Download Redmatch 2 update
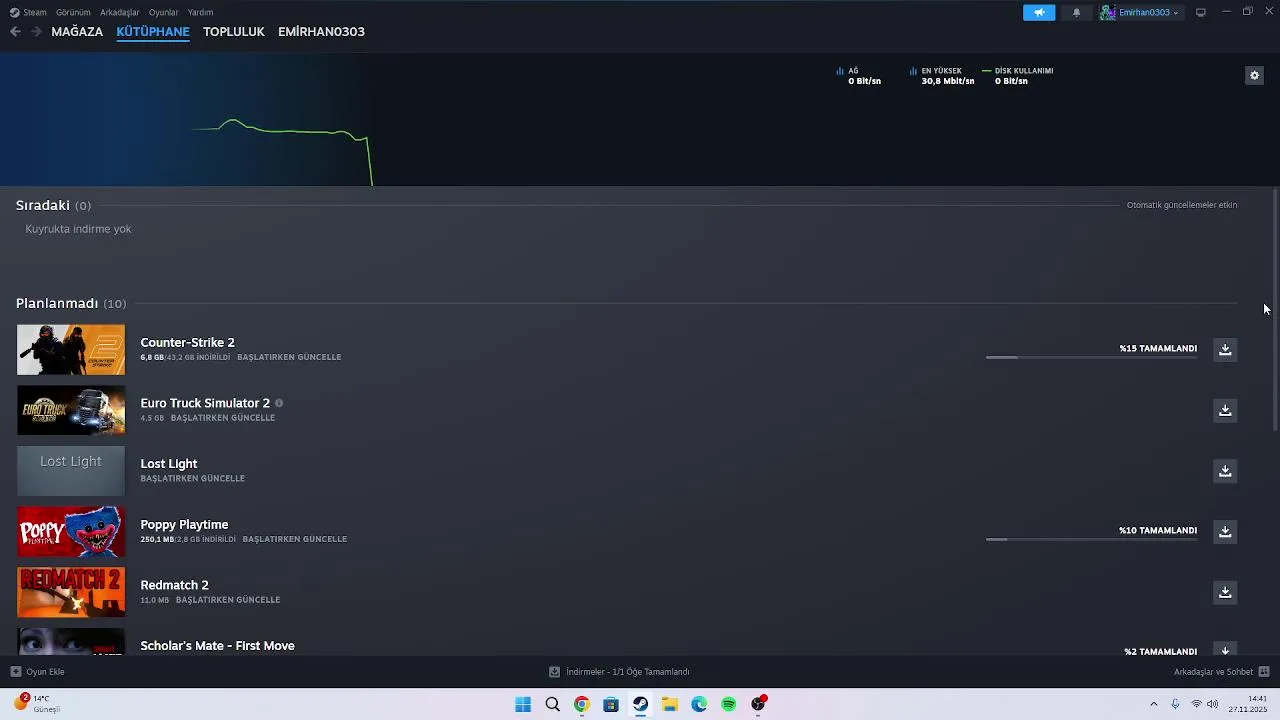 (x=1225, y=592)
